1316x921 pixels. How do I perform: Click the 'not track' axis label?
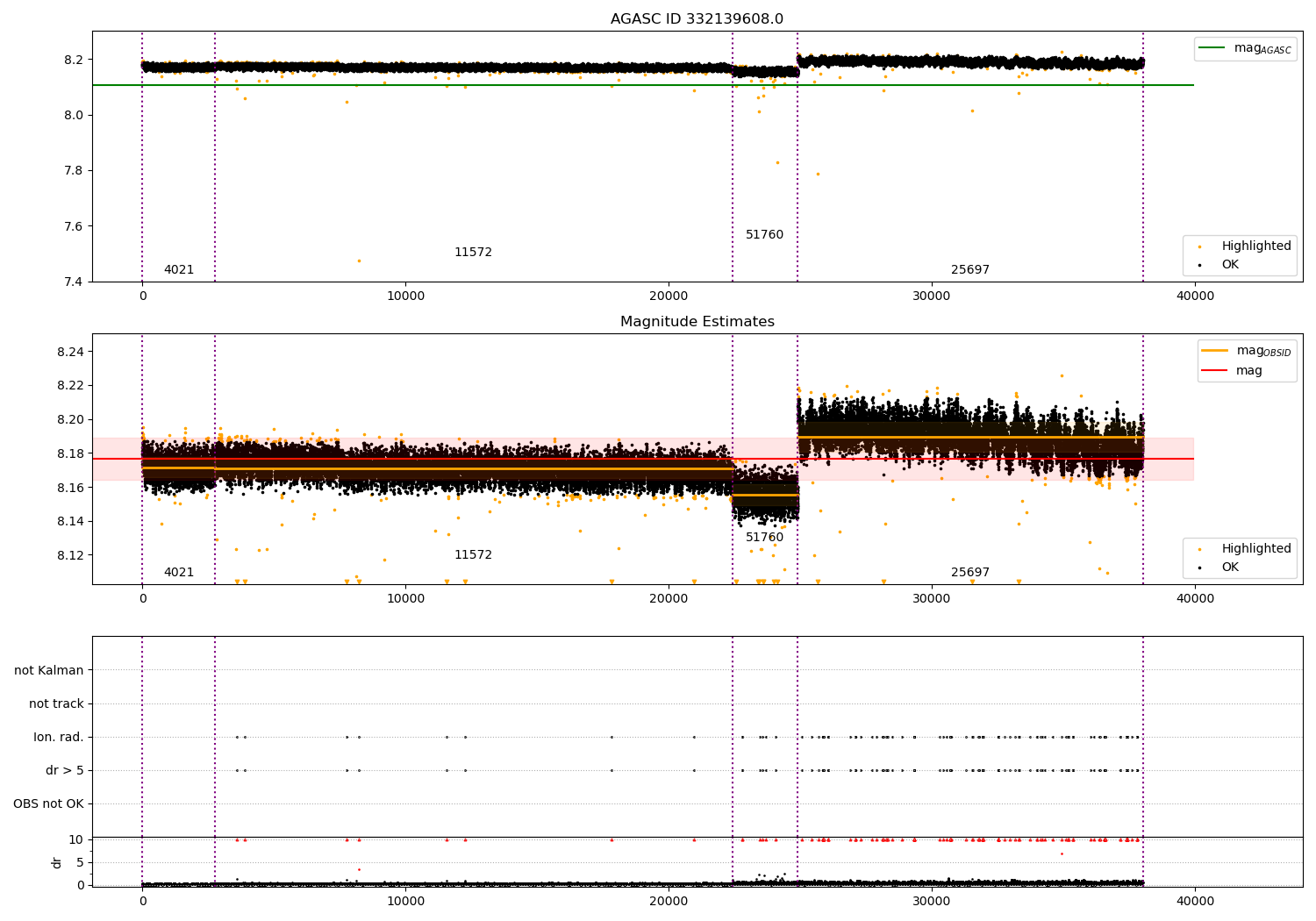(56, 703)
